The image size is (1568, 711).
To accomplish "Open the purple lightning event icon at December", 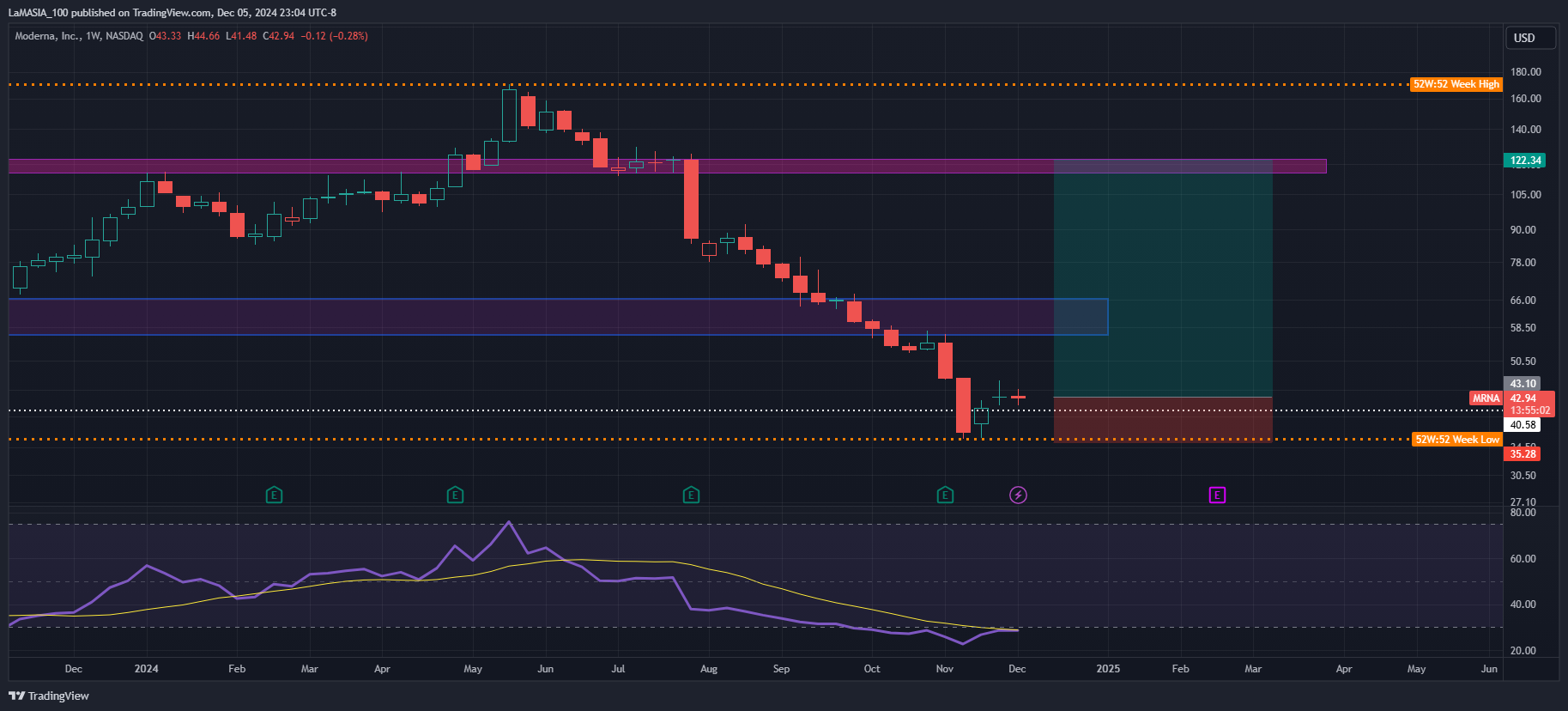I will coord(1018,495).
